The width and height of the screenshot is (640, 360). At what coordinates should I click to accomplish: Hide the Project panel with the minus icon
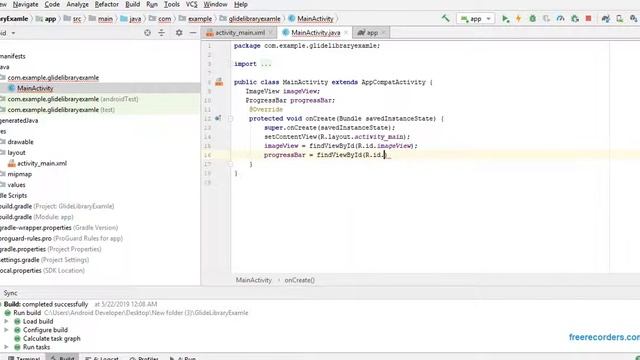point(193,33)
